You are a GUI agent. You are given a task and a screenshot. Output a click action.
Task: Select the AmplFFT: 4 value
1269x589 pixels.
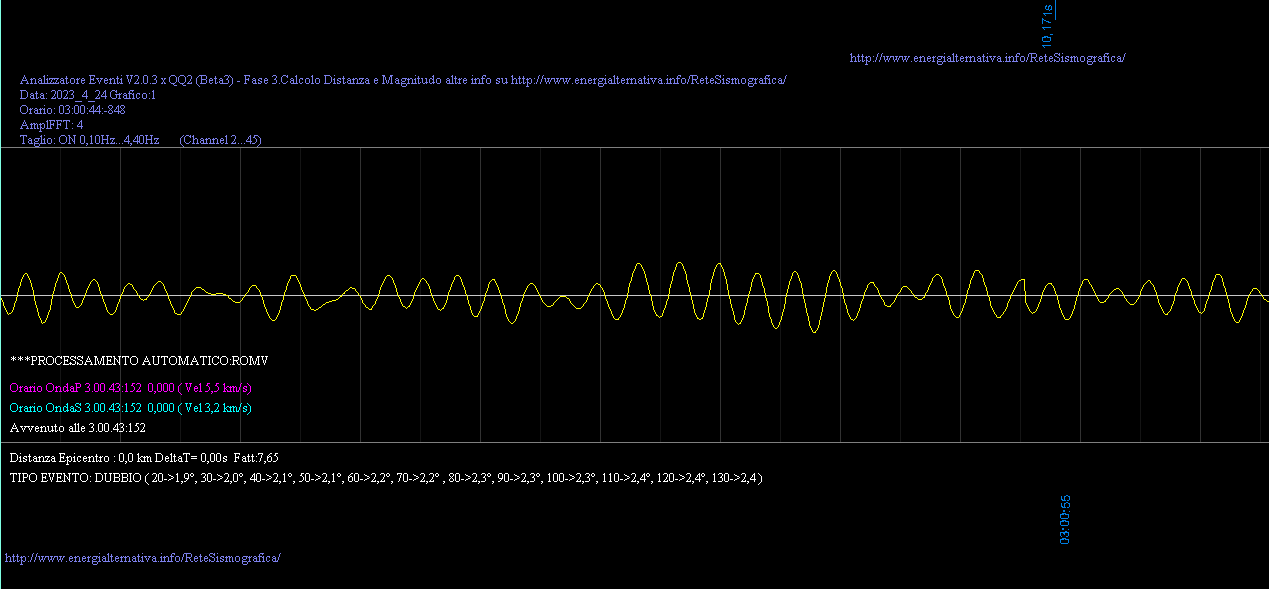[51, 125]
